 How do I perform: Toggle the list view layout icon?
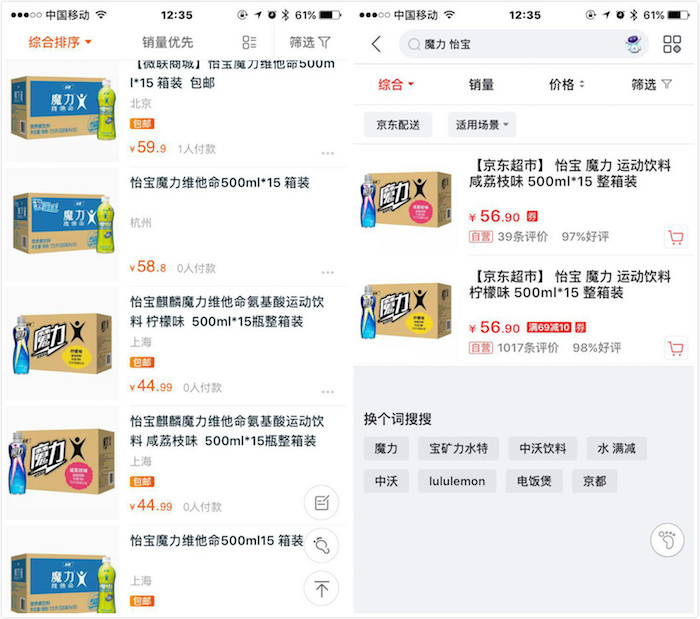(x=249, y=43)
